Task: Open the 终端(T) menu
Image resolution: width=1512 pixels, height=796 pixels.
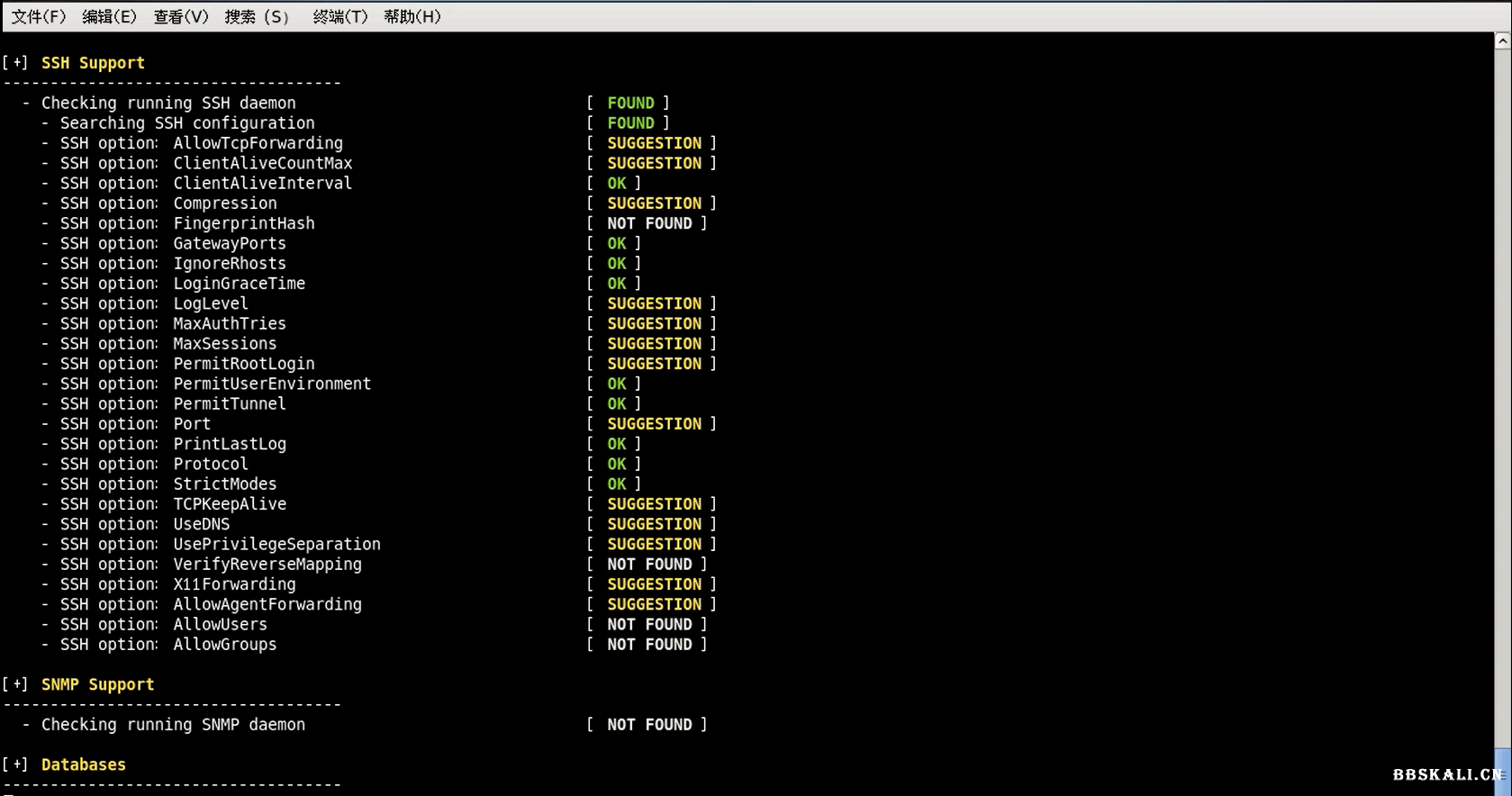Action: click(x=340, y=17)
